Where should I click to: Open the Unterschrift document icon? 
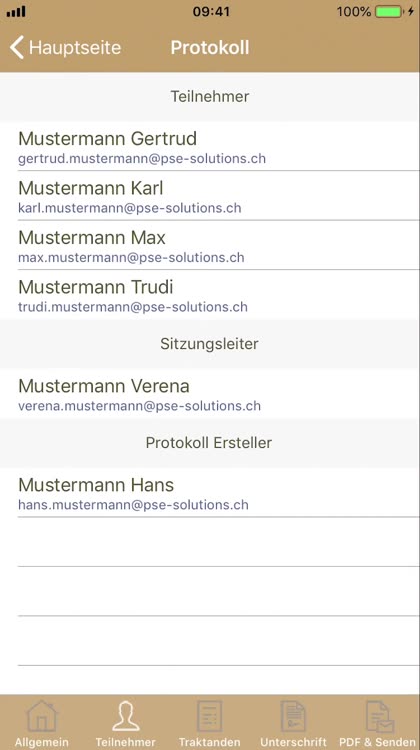click(x=293, y=716)
